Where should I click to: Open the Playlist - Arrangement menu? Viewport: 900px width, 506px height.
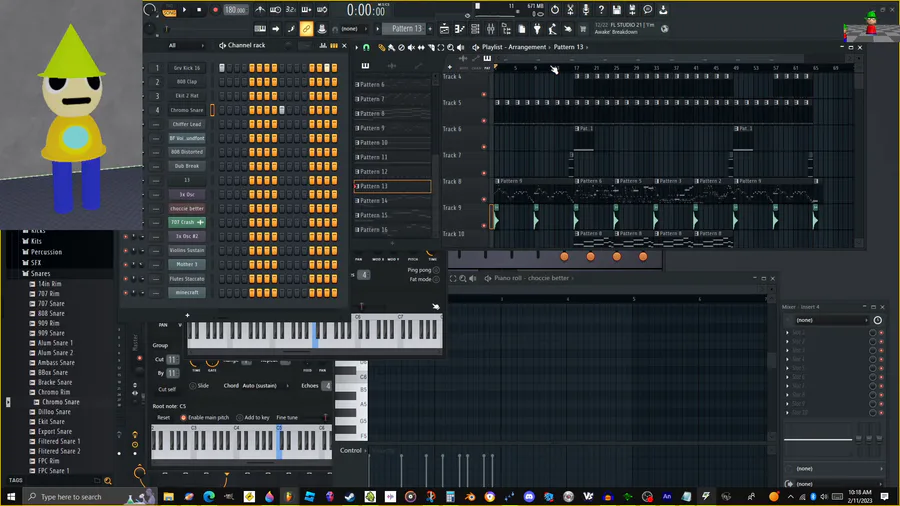click(514, 47)
